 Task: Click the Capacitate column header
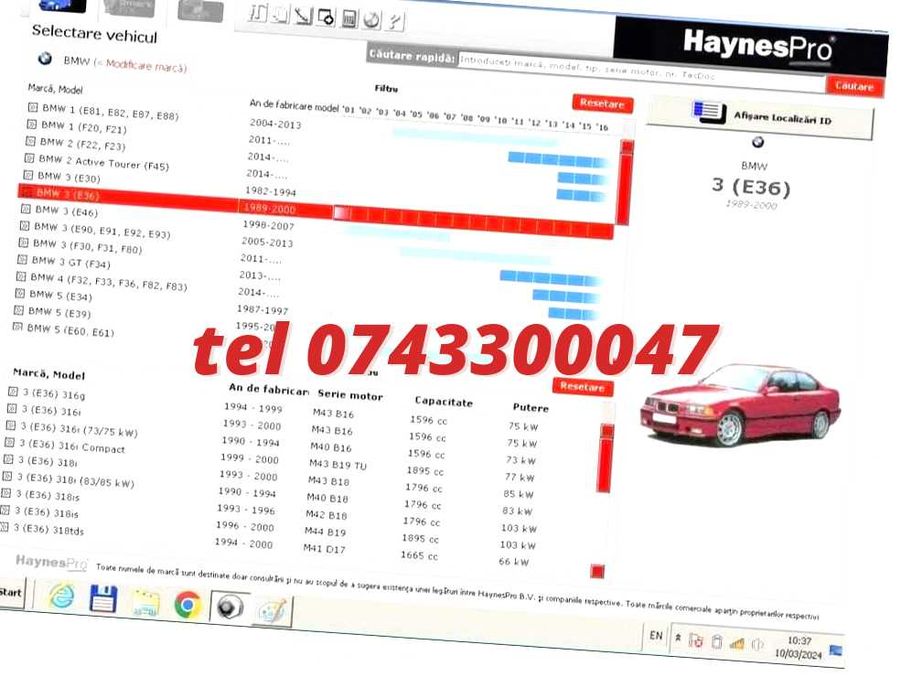pos(444,402)
